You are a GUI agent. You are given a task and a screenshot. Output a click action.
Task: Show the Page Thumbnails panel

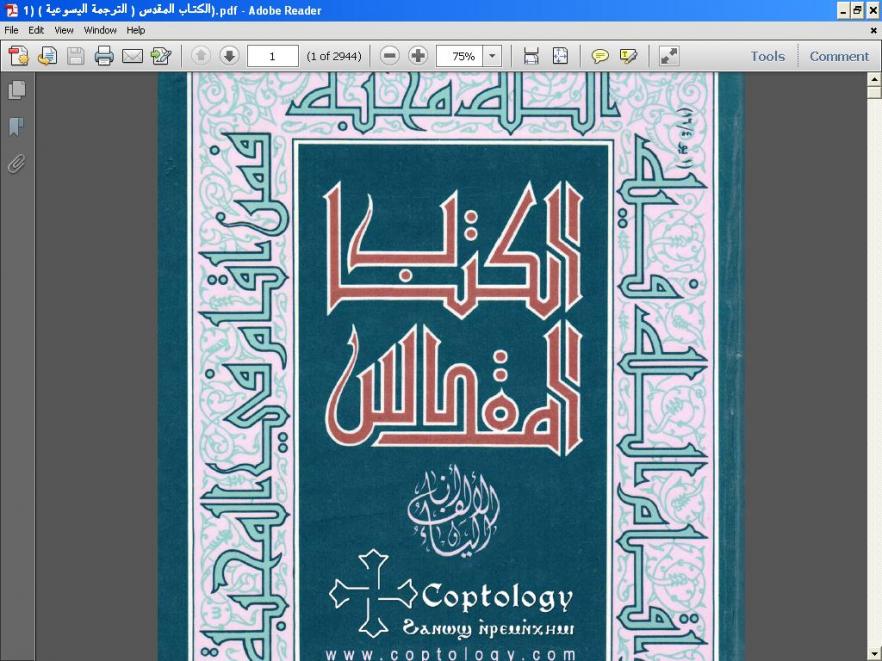(x=17, y=90)
